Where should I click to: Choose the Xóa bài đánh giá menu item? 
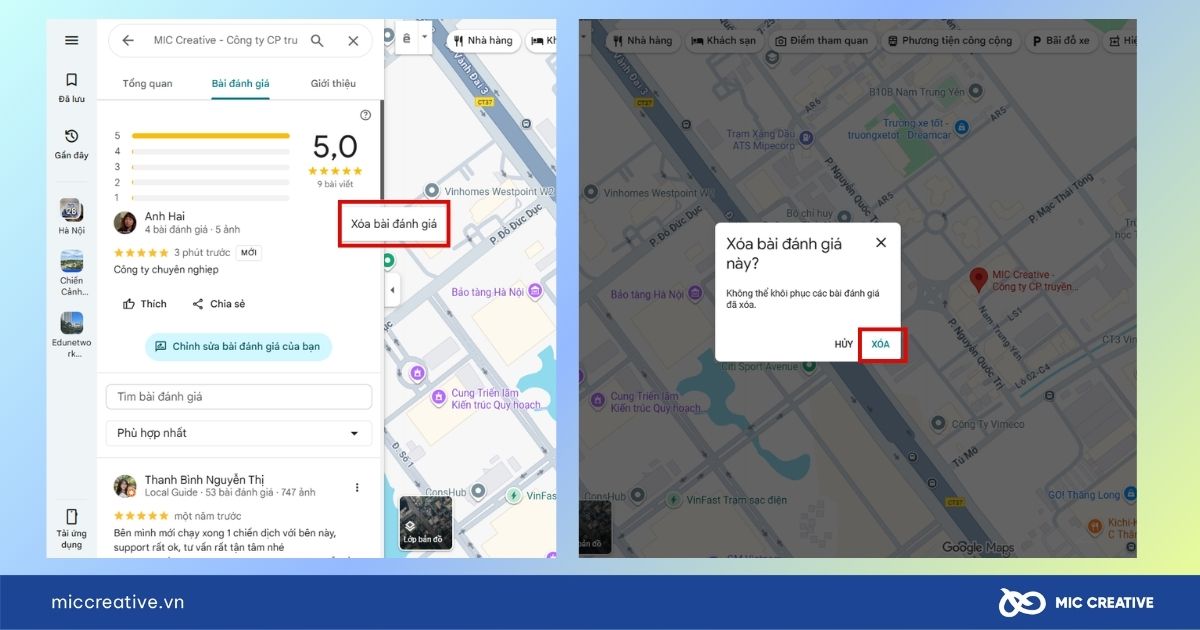point(394,224)
